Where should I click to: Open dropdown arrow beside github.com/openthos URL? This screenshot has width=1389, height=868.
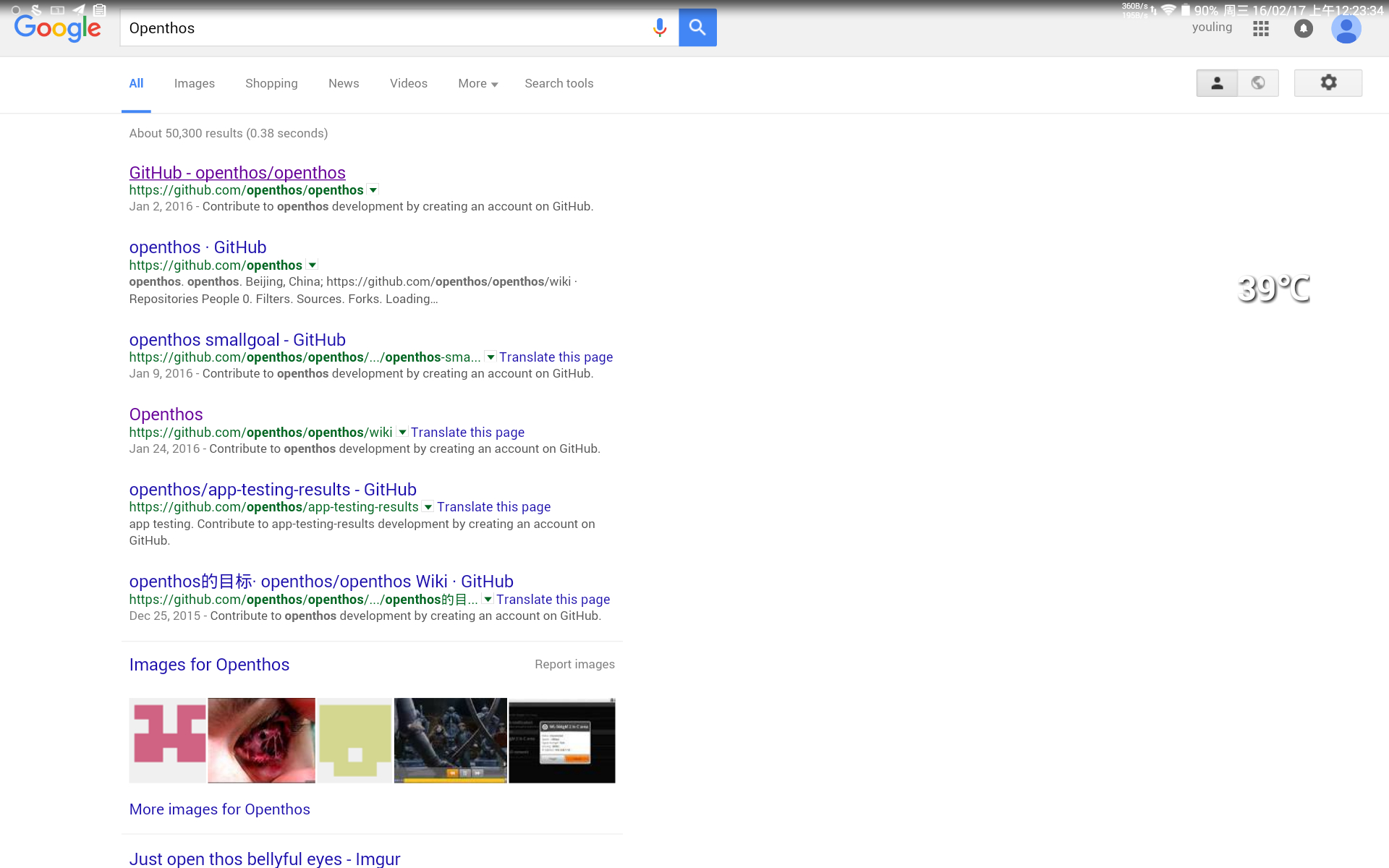pyautogui.click(x=313, y=265)
